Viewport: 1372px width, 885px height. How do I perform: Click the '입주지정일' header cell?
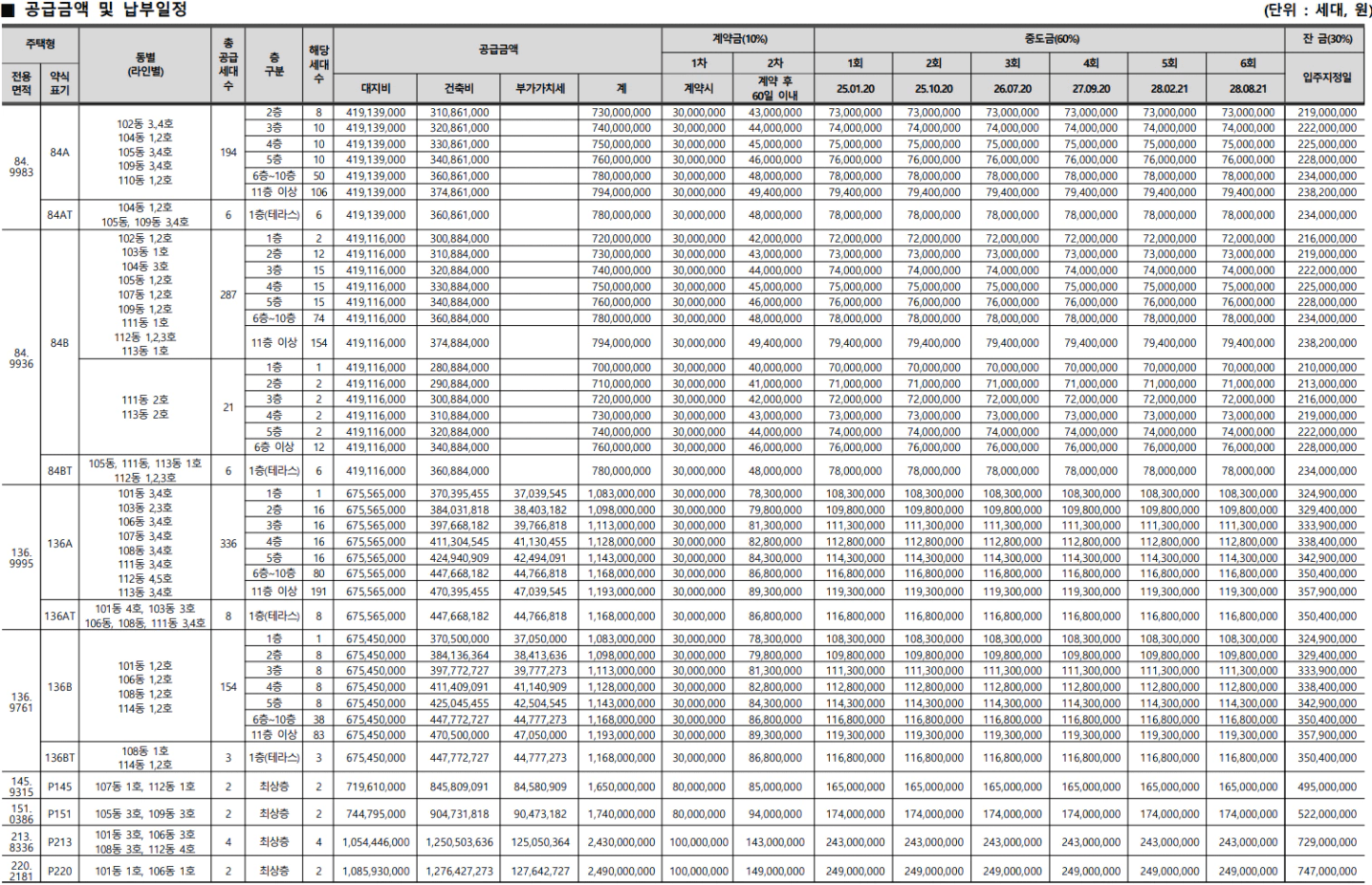(x=1327, y=77)
